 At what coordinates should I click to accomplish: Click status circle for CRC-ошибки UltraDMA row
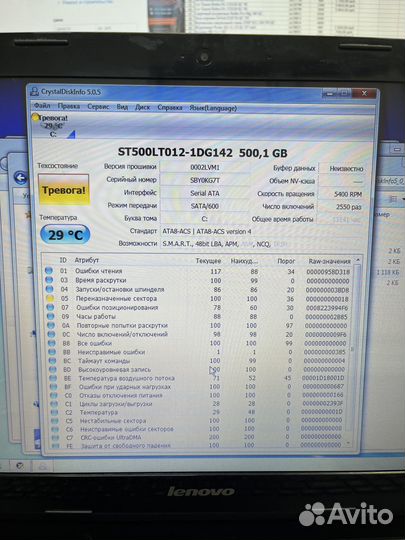click(x=56, y=437)
